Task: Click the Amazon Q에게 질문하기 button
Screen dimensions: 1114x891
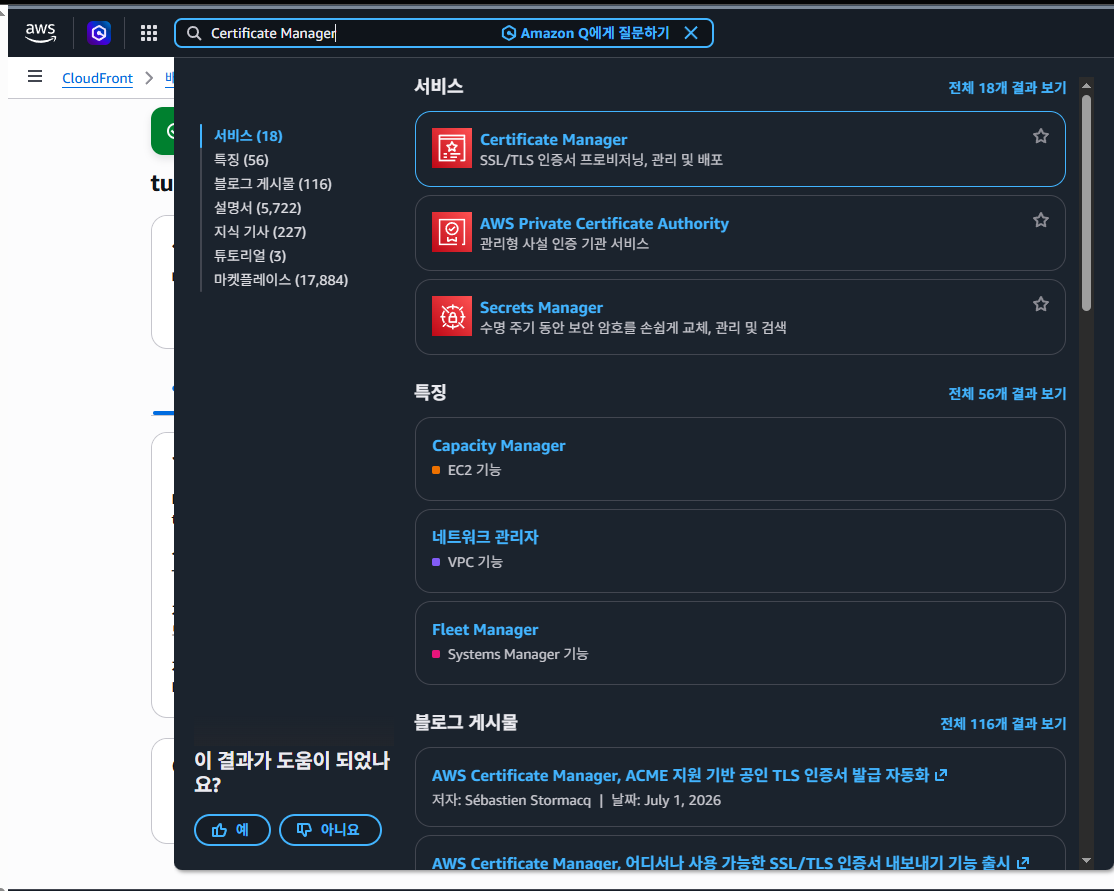Action: pyautogui.click(x=585, y=33)
